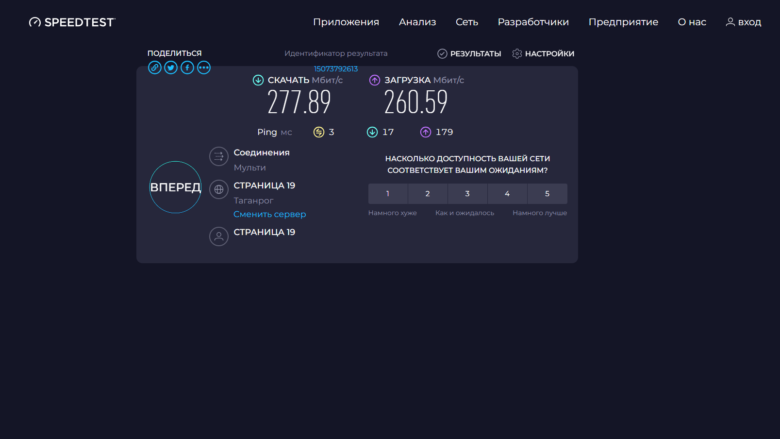Screen dimensions: 780x439
Task: Copy result link via chain share icon
Action: 155,68
